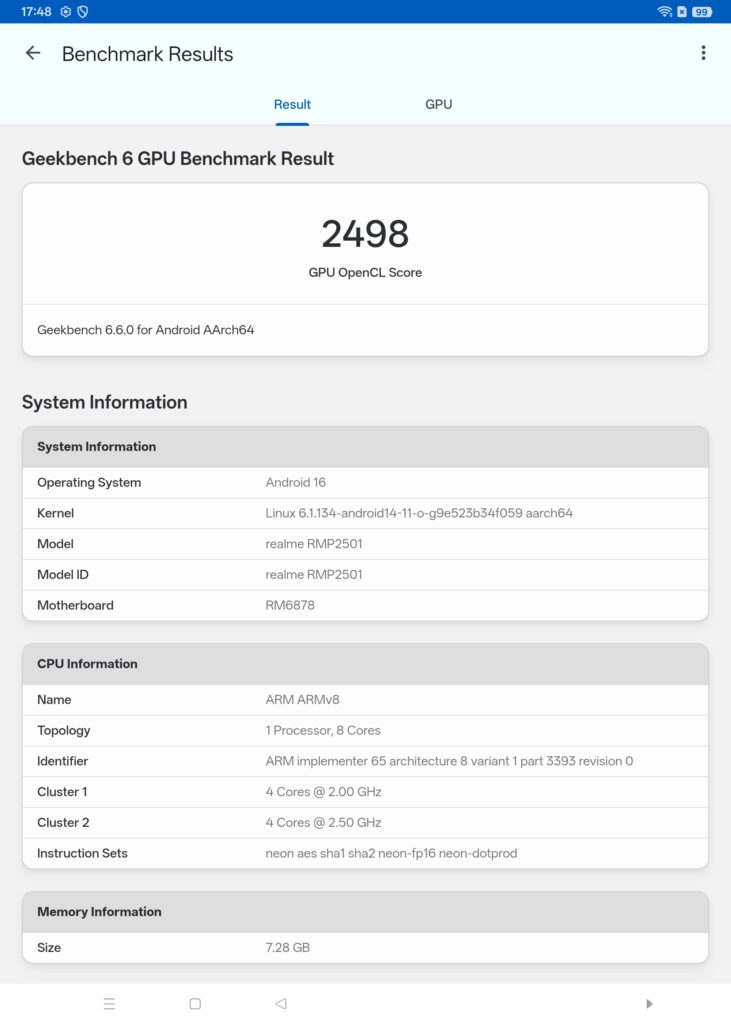
Task: Tap the 7.28 GB memory size value
Action: coord(287,948)
